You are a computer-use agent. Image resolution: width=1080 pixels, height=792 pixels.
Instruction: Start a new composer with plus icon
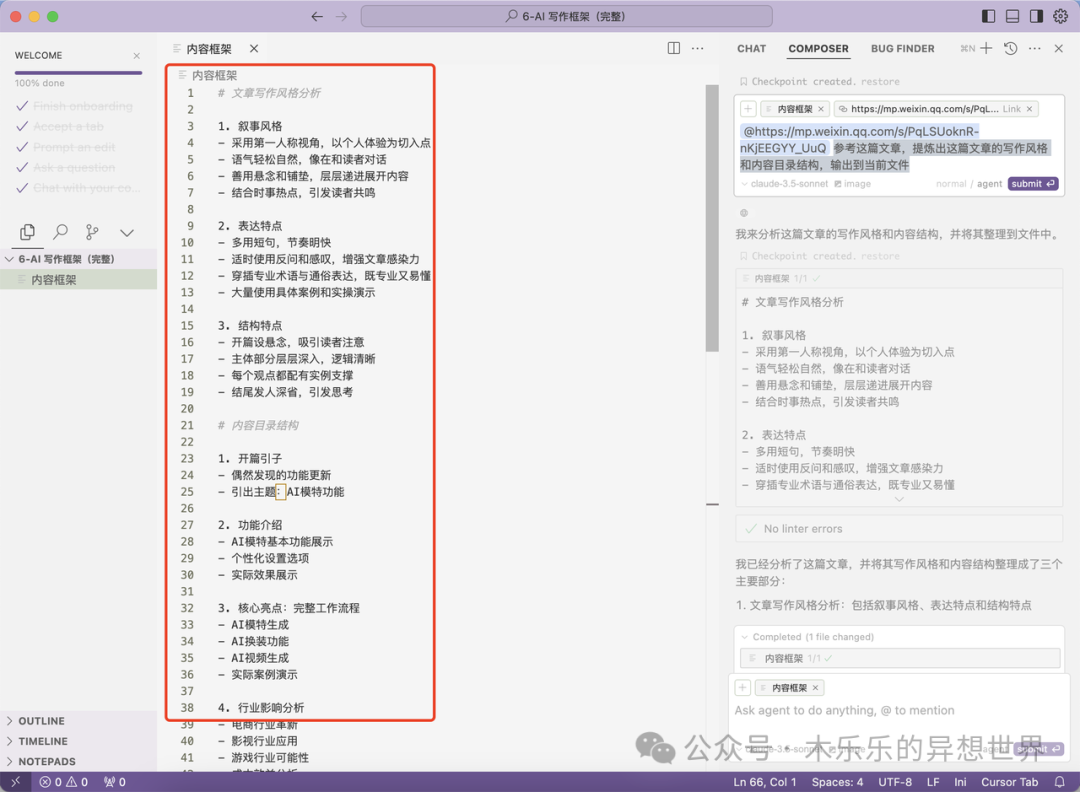pyautogui.click(x=986, y=48)
